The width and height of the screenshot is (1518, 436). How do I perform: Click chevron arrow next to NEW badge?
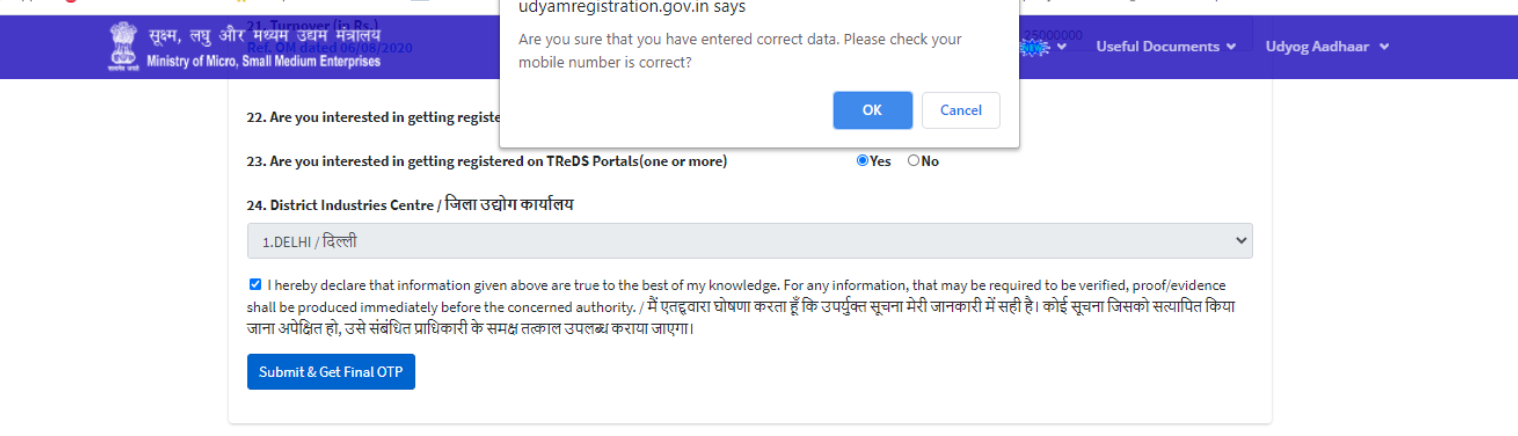(x=1061, y=47)
